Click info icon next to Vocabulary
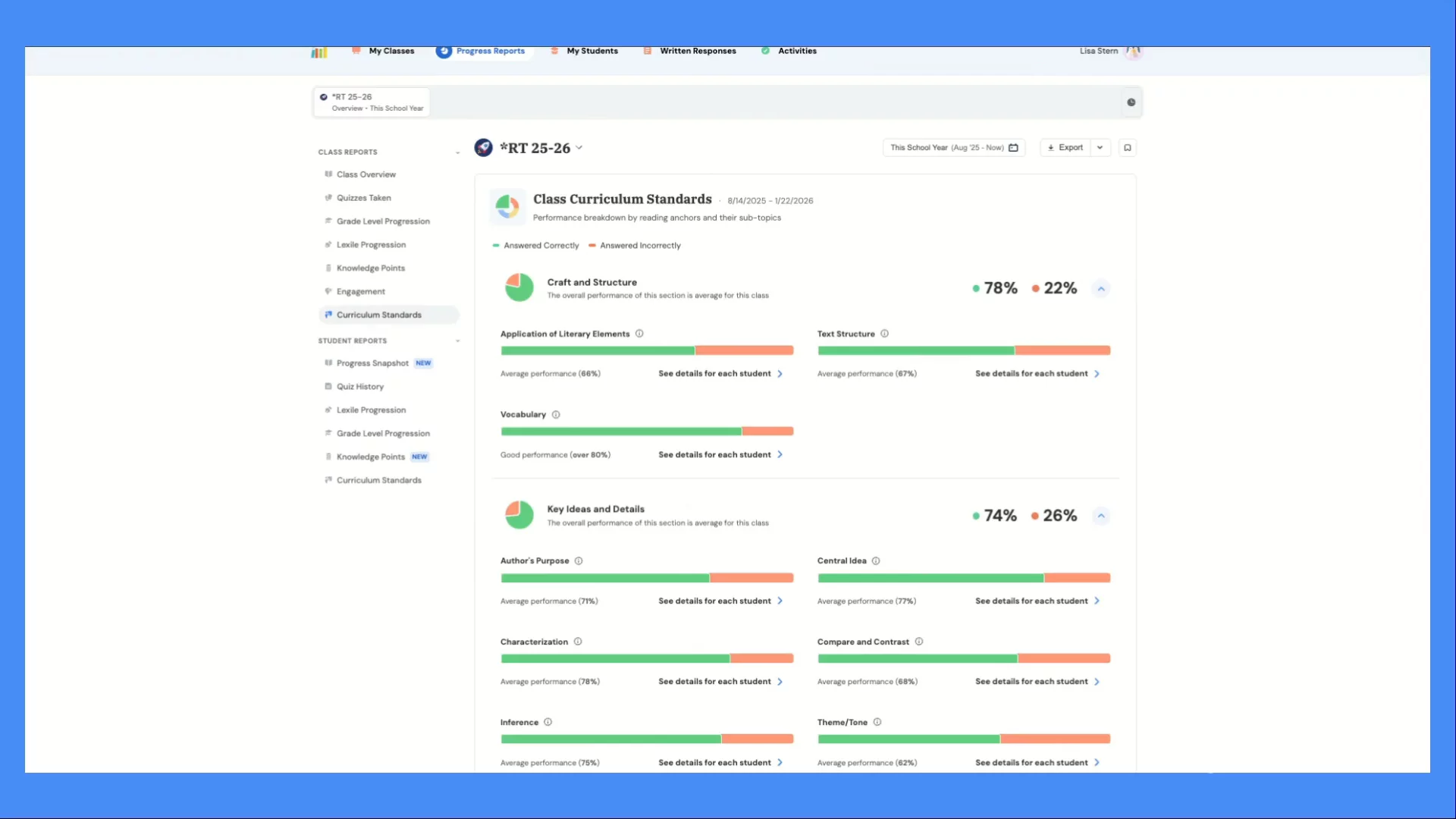 [556, 415]
